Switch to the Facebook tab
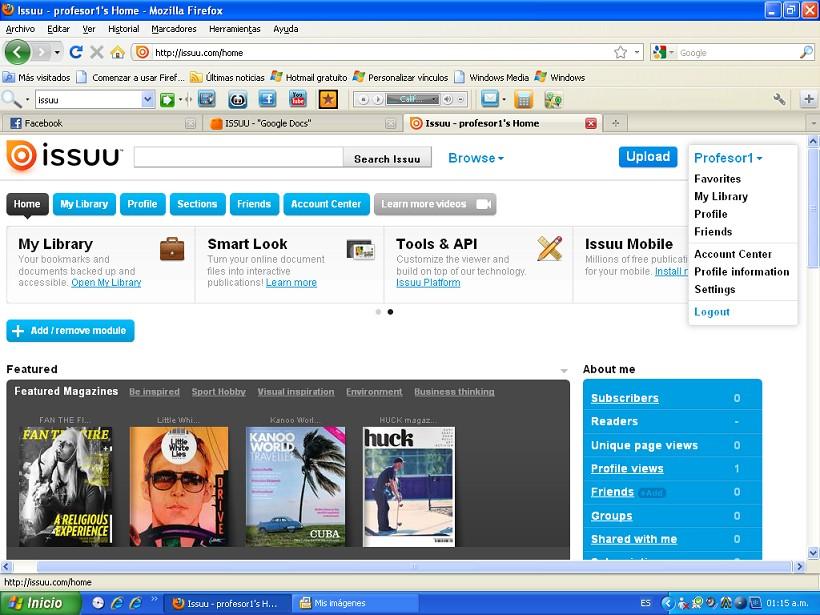This screenshot has height=615, width=820. tap(101, 123)
